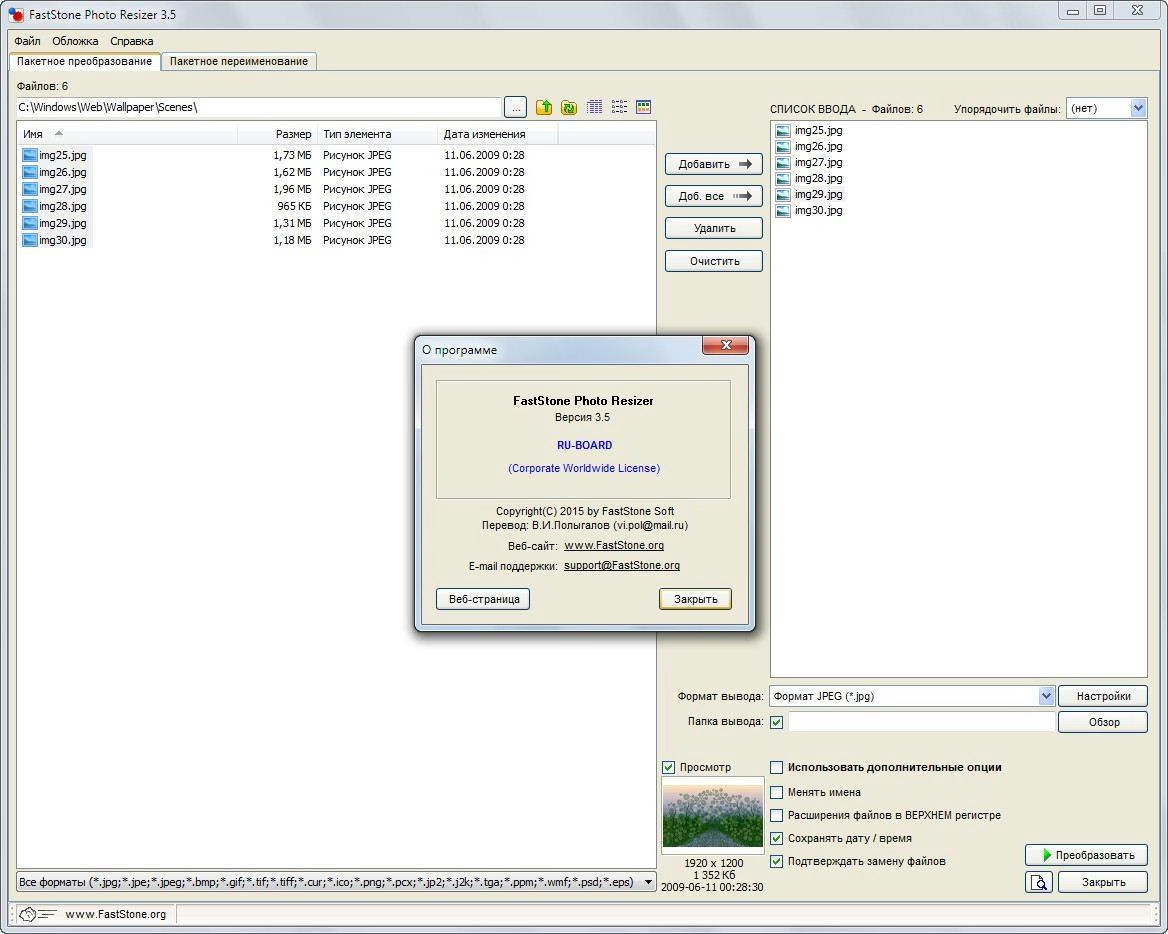Close the About dialog with X
The image size is (1168, 934).
[x=726, y=345]
